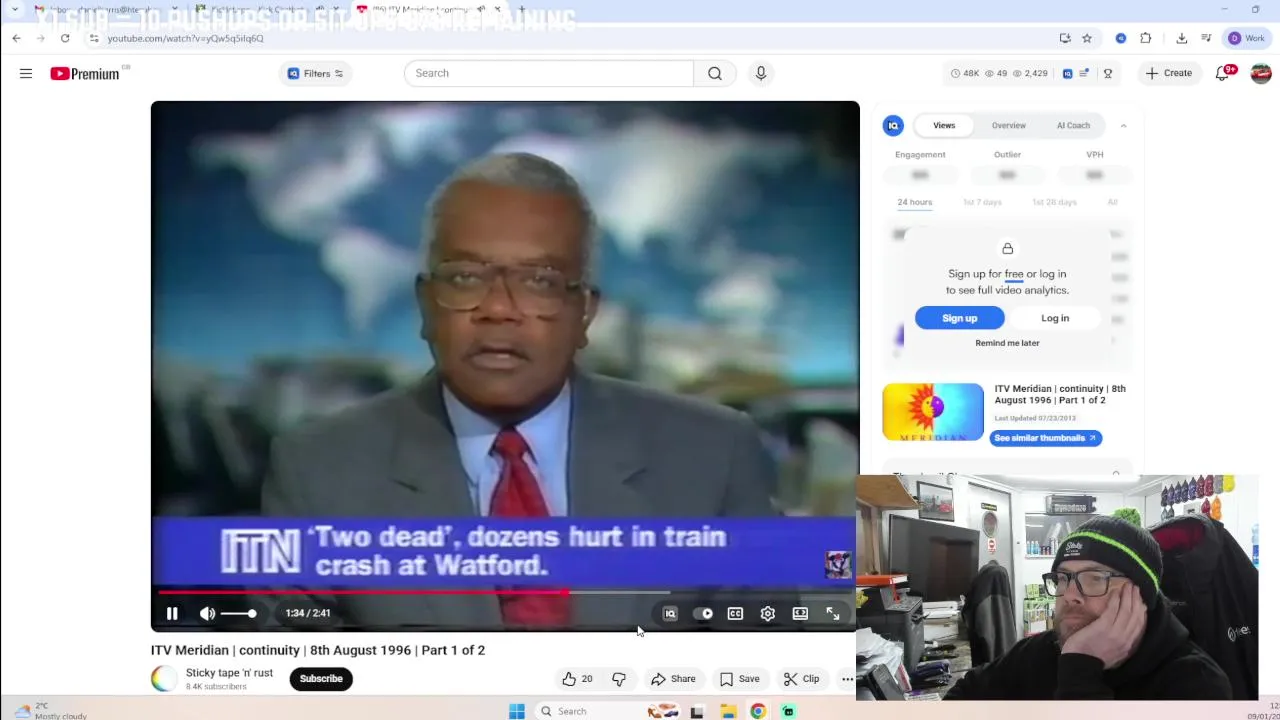The image size is (1280, 720).
Task: Select the All time range
Action: click(x=1112, y=202)
